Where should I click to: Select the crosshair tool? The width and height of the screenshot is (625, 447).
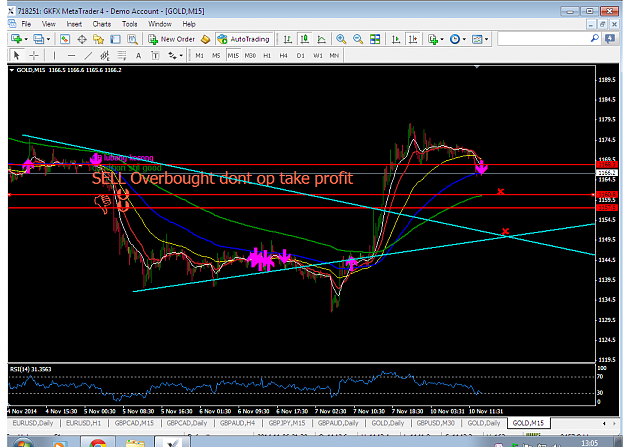pos(34,55)
